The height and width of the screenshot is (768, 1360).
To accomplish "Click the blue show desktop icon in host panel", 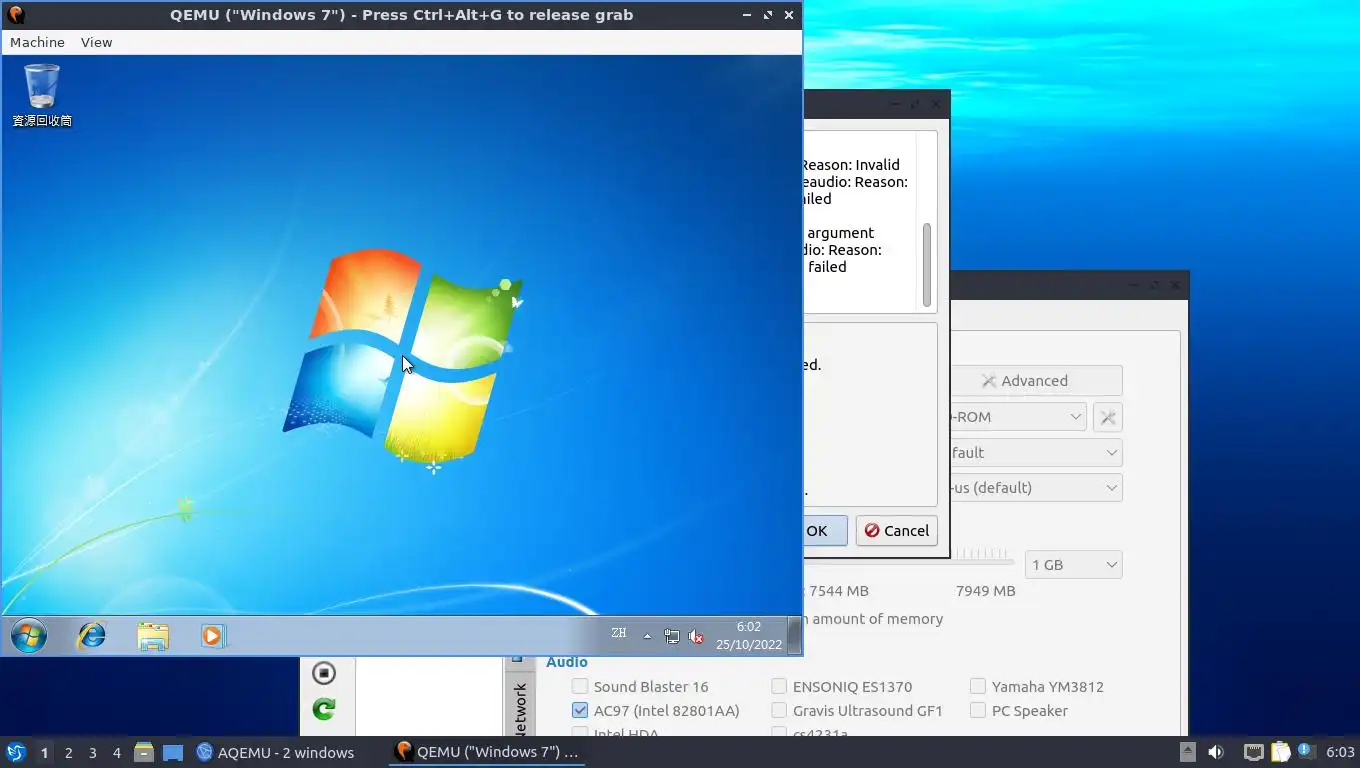I will pyautogui.click(x=173, y=752).
